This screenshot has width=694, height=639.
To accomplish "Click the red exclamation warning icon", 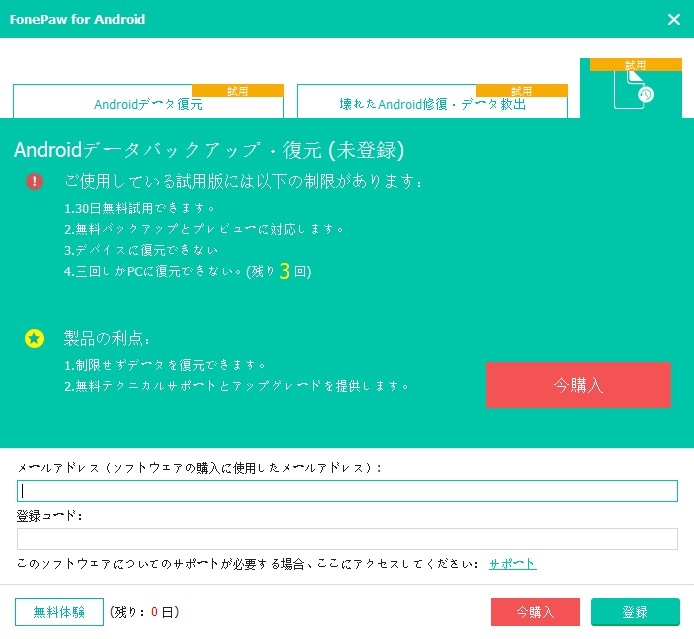I will [35, 181].
